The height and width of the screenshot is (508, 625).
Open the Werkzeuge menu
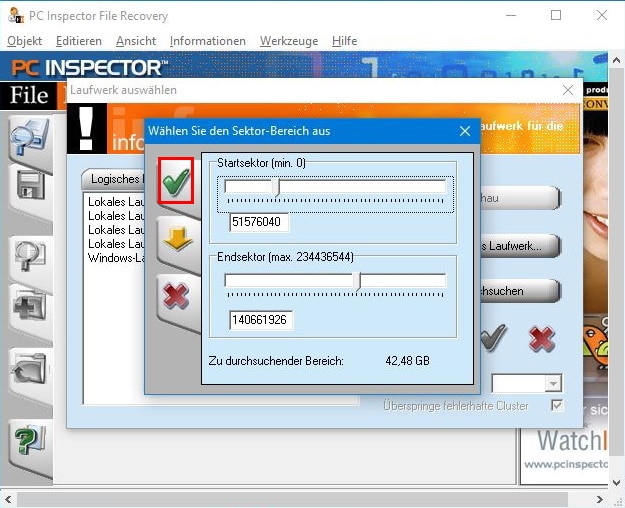point(289,41)
